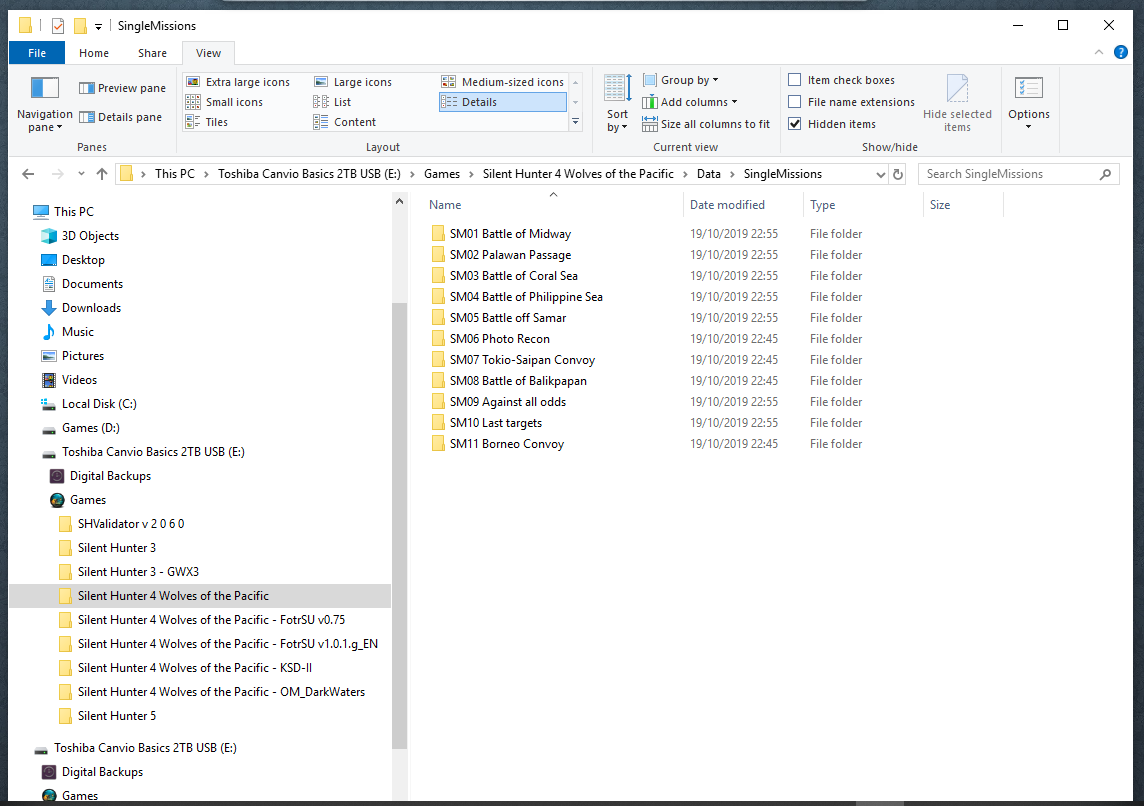Choose Small icons layout

click(225, 102)
